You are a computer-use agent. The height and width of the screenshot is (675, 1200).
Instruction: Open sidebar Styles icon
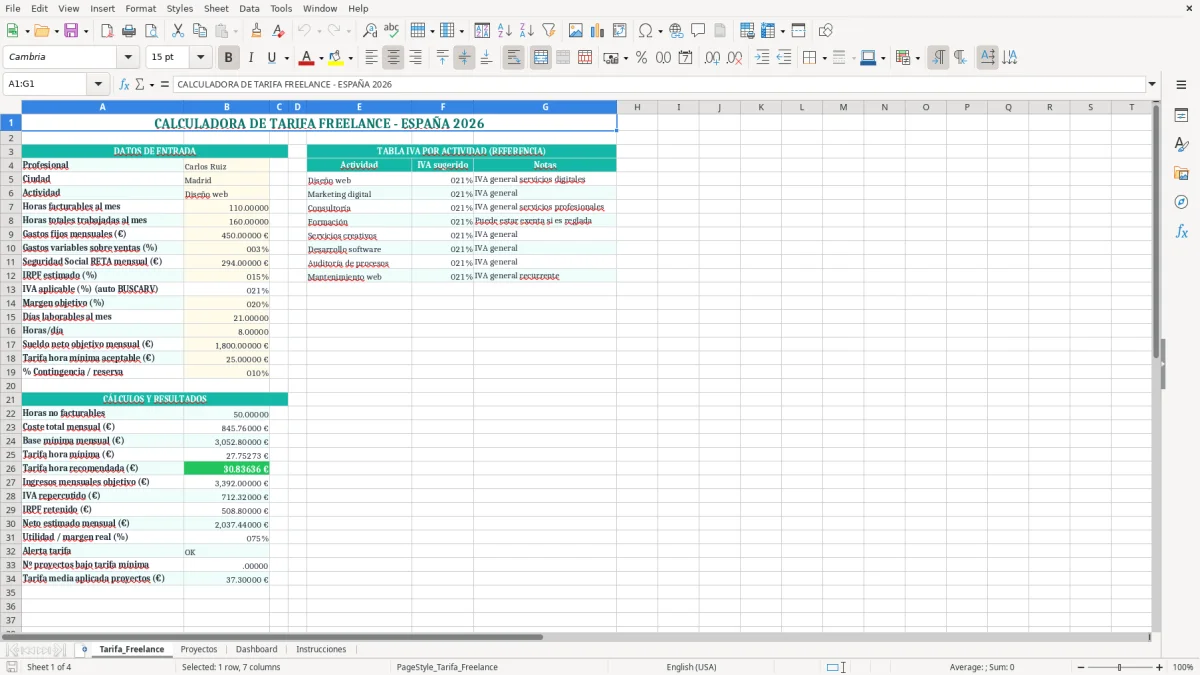click(1181, 144)
